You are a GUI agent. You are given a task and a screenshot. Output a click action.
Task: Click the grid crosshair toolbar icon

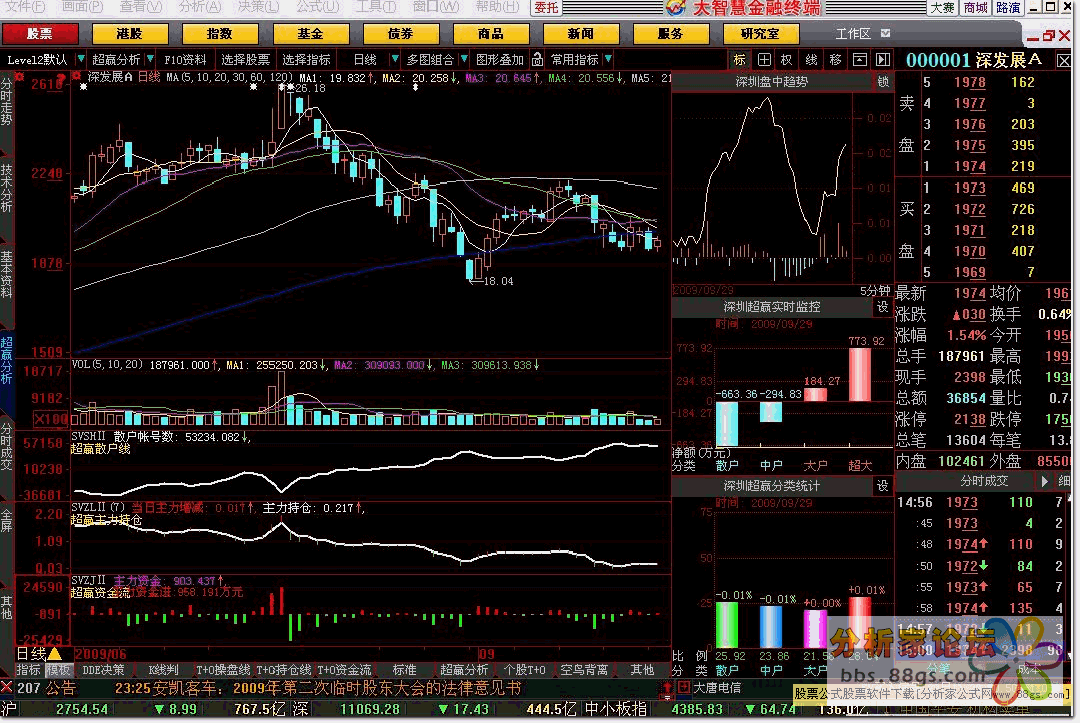pos(764,60)
